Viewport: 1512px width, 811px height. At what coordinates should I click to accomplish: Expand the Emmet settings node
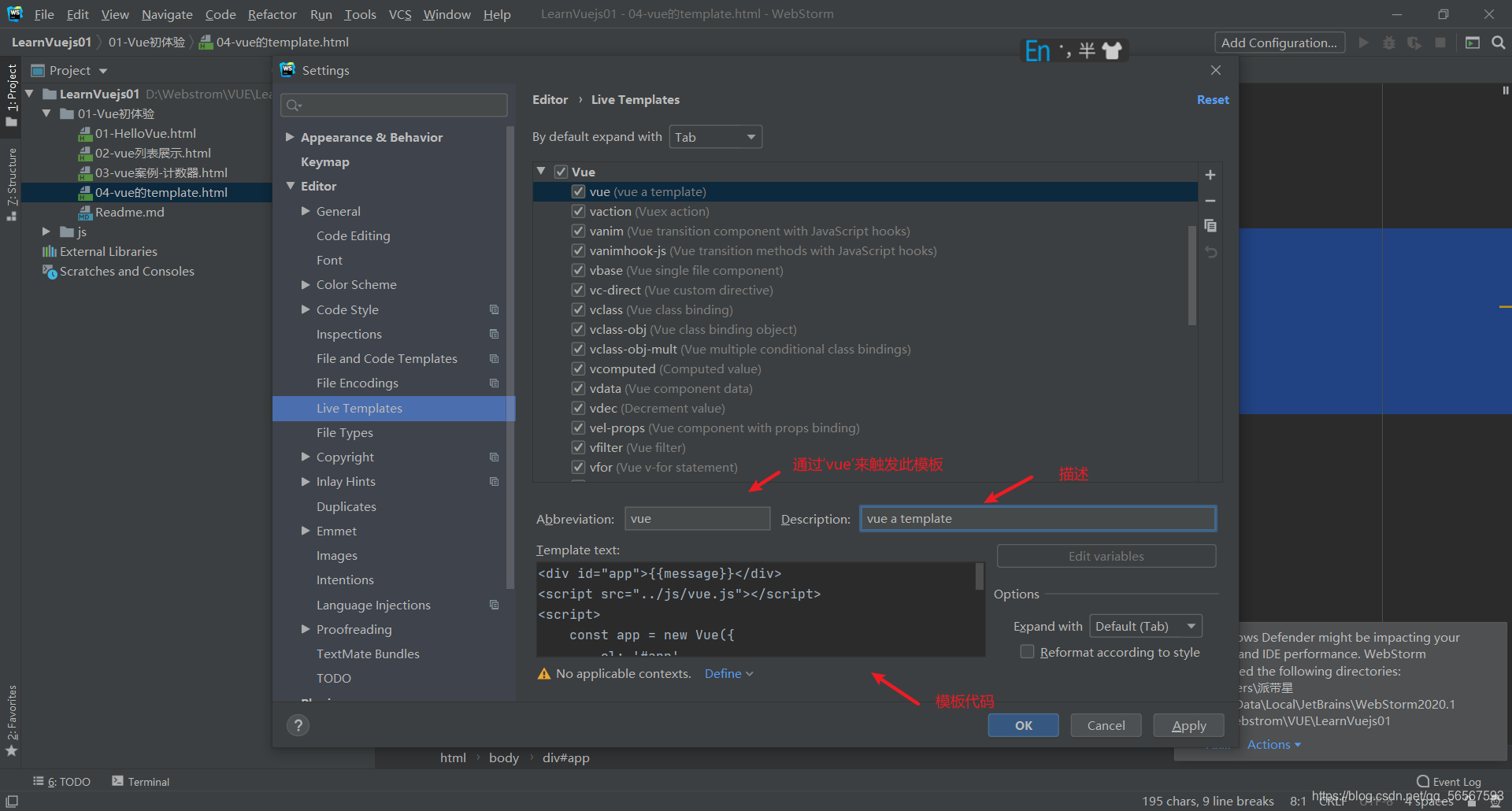(306, 531)
